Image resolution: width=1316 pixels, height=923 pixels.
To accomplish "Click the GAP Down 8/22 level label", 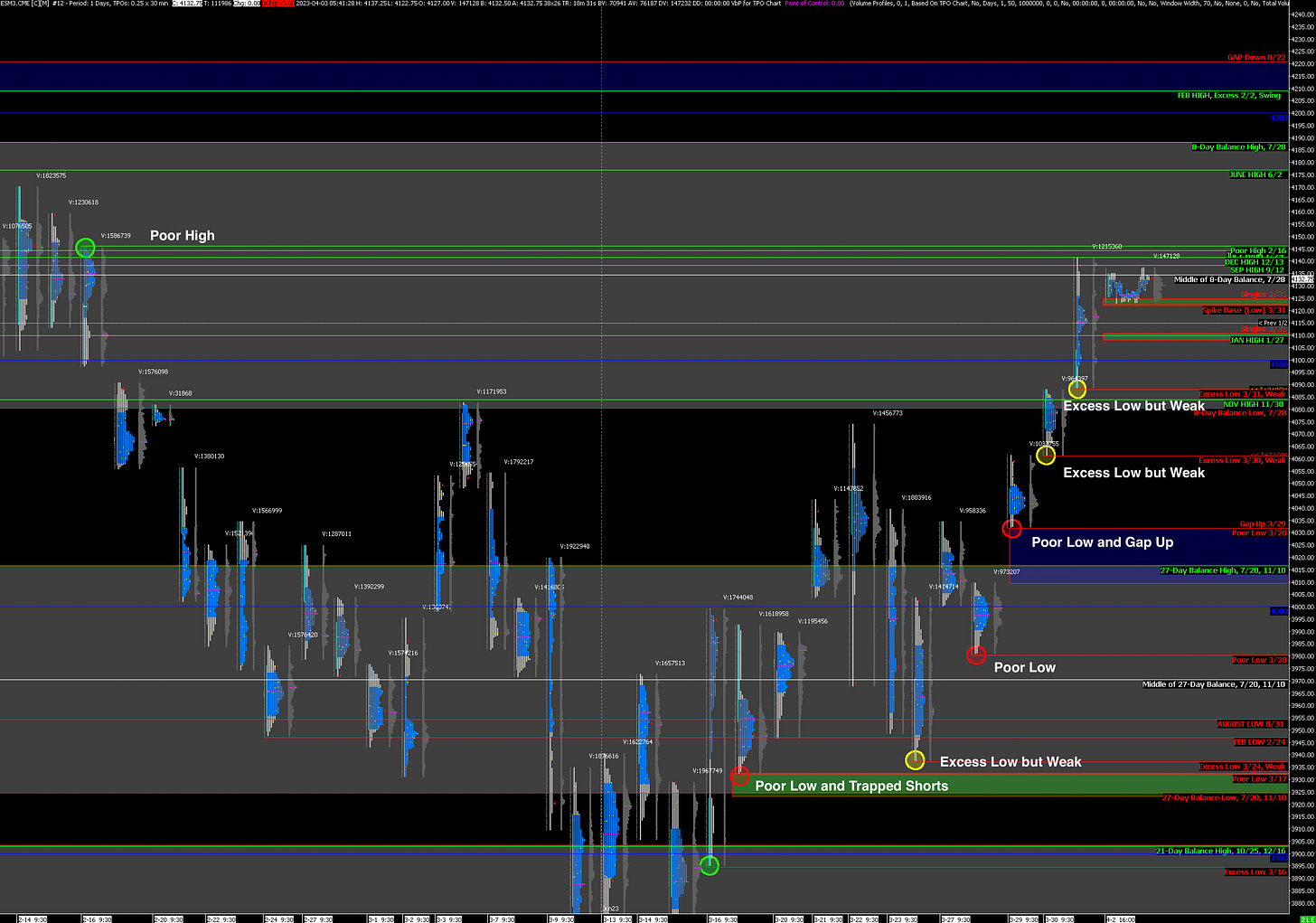I will 1256,58.
